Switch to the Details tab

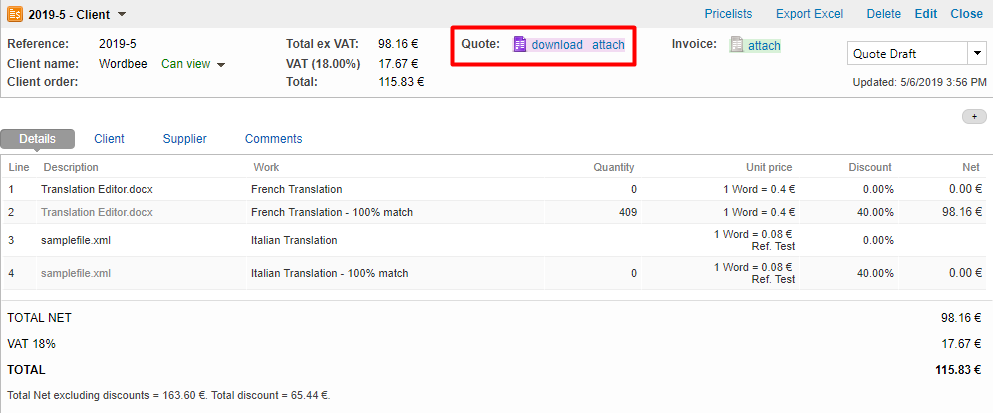37,139
